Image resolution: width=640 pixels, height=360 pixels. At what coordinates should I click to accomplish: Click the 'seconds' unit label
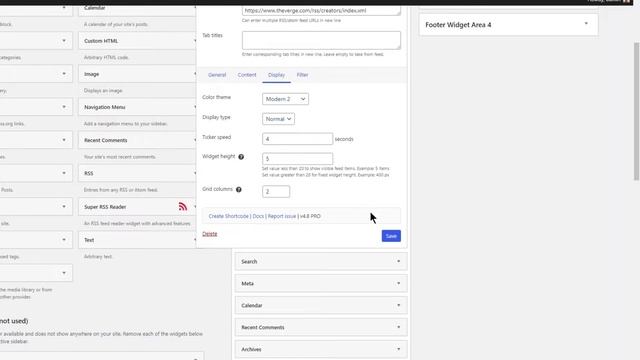pyautogui.click(x=344, y=139)
